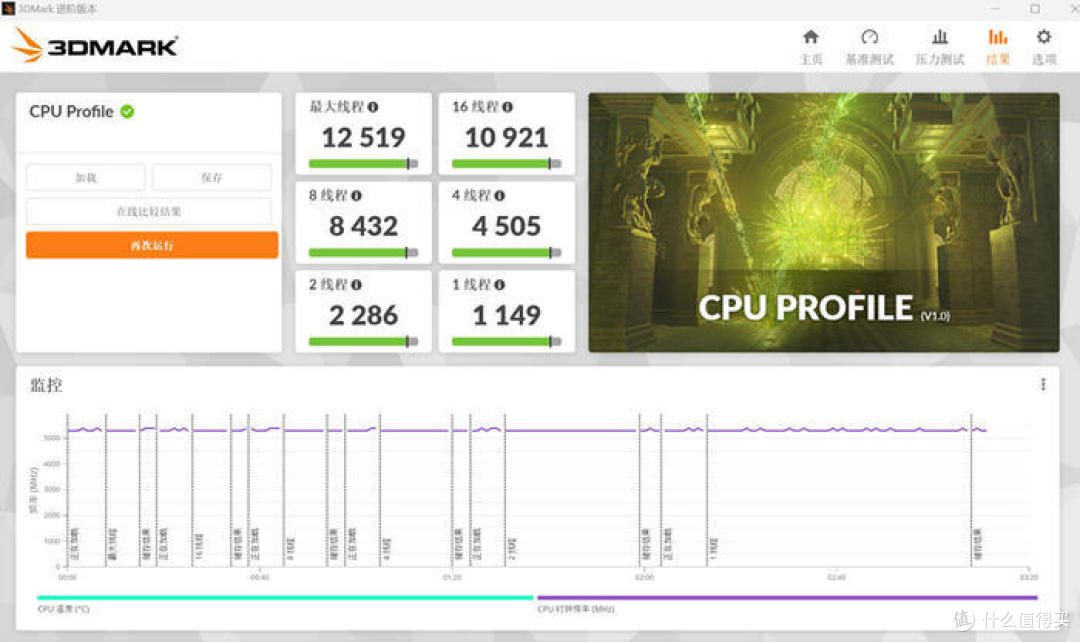Click the max threads score bar under 12 519

point(363,164)
